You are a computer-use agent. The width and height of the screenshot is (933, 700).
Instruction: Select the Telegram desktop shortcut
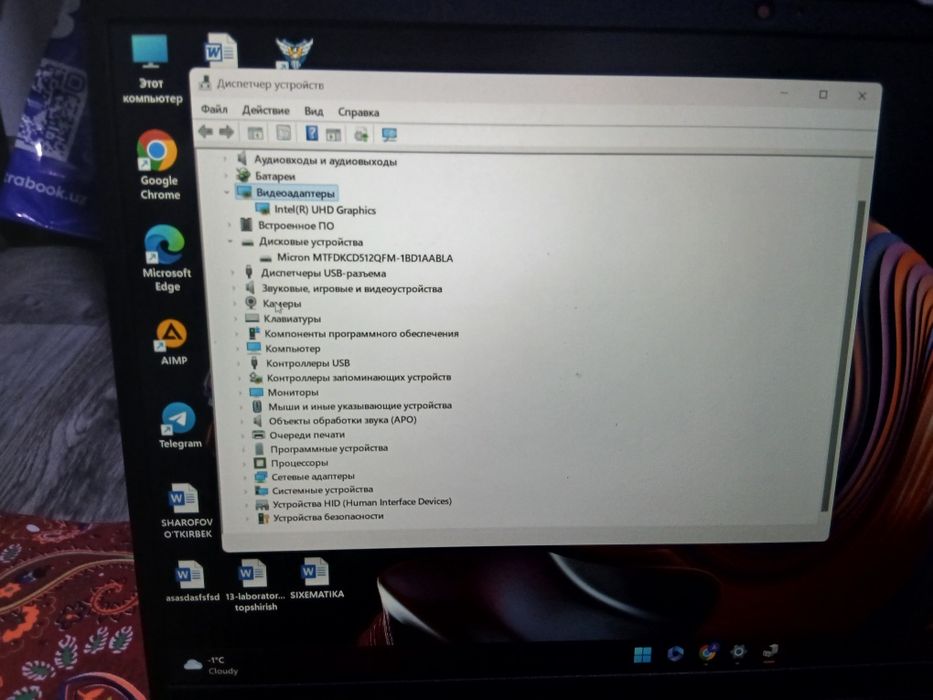point(179,425)
